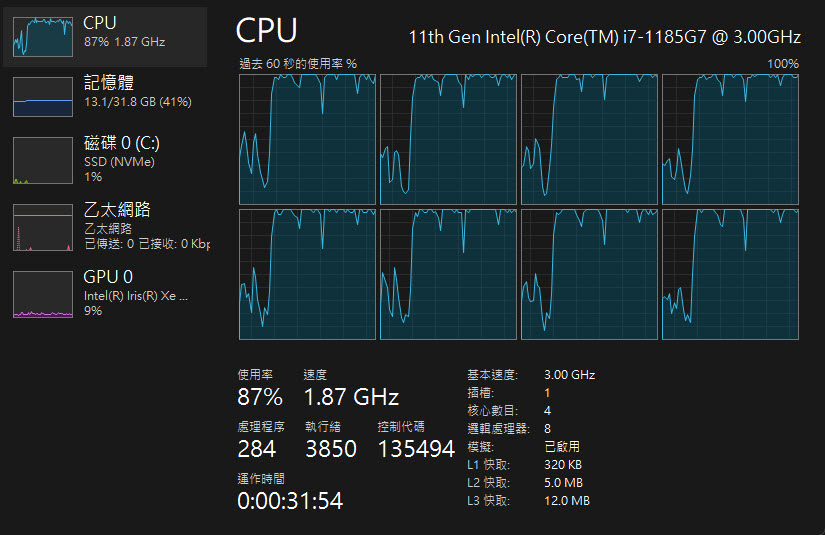Click the first logical processor graph, bottom row
Image resolution: width=825 pixels, height=535 pixels.
[x=307, y=275]
